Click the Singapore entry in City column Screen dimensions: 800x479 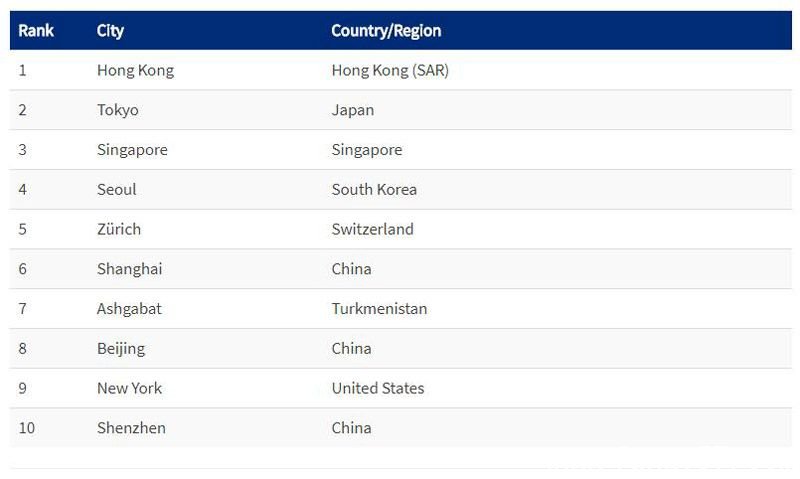[x=132, y=150]
